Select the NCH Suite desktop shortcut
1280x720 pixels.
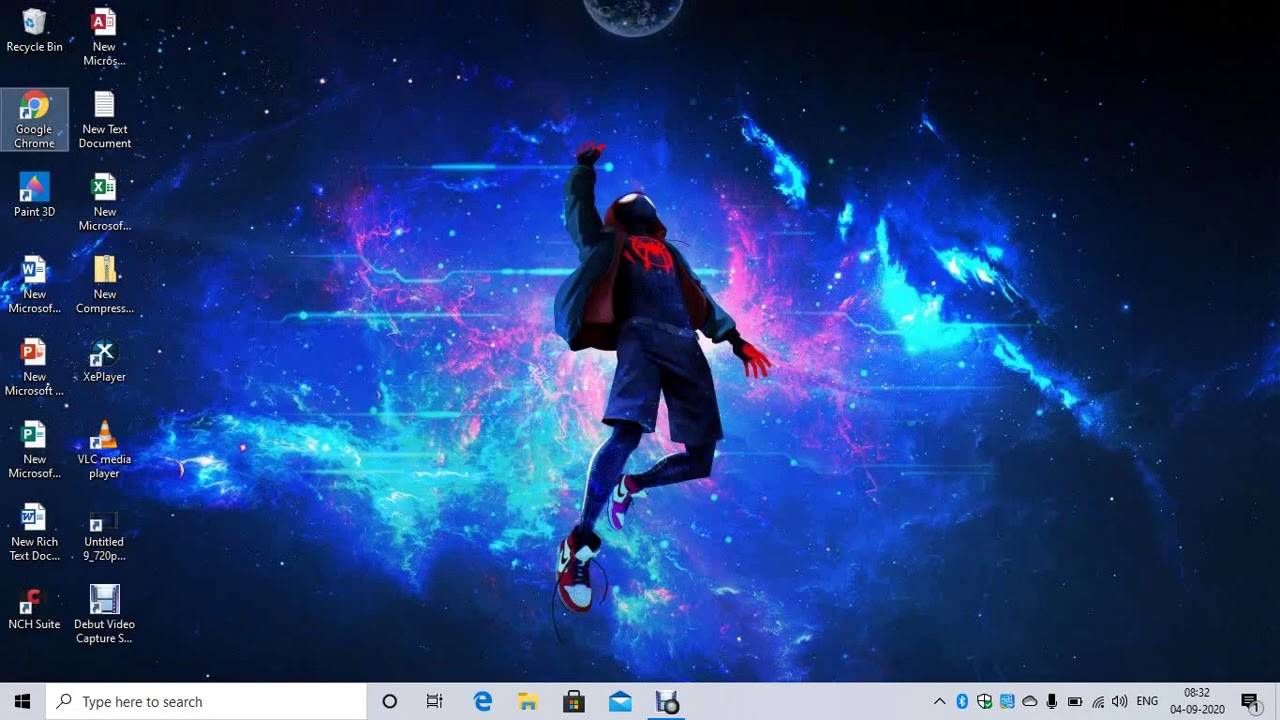click(34, 608)
